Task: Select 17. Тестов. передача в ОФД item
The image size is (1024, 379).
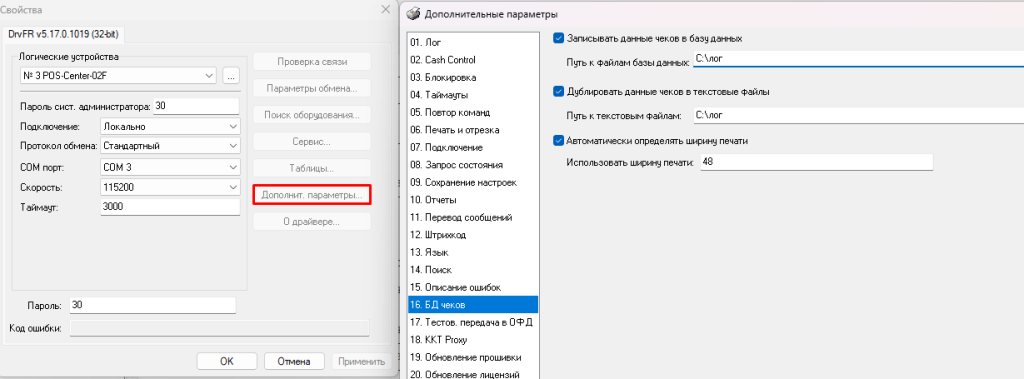Action: coord(472,322)
